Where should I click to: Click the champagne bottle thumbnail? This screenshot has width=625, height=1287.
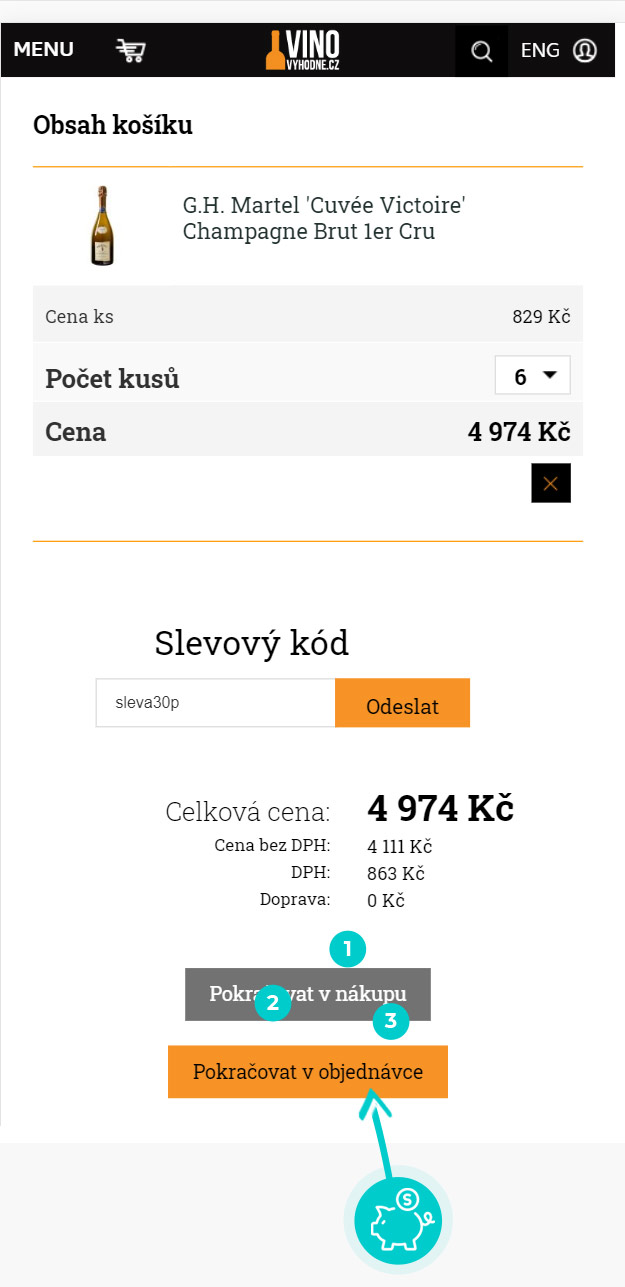point(101,226)
